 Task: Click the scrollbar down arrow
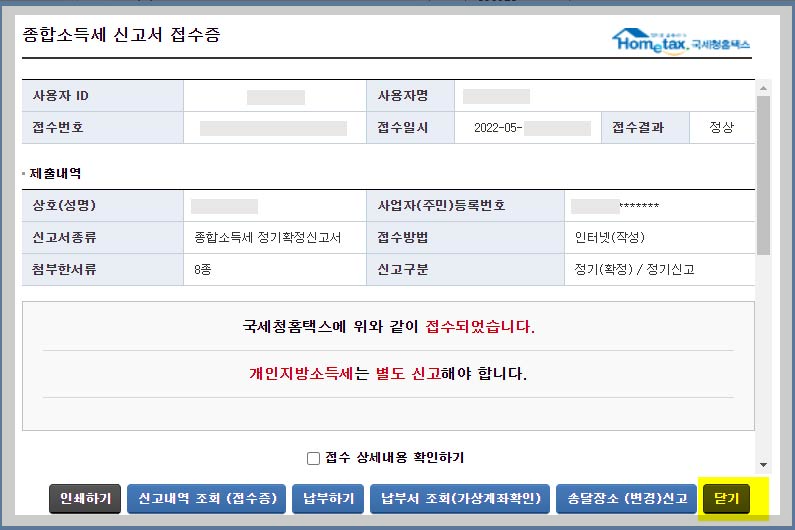coord(763,465)
